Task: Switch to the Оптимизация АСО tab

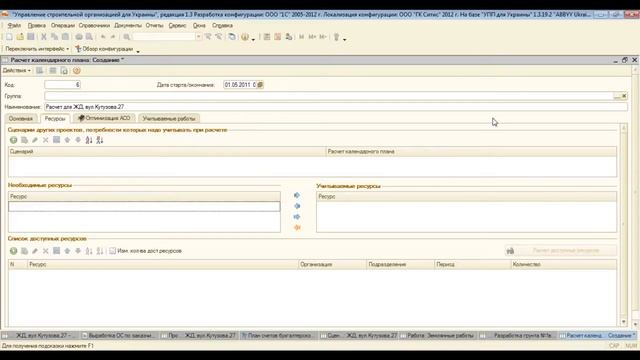Action: 104,118
